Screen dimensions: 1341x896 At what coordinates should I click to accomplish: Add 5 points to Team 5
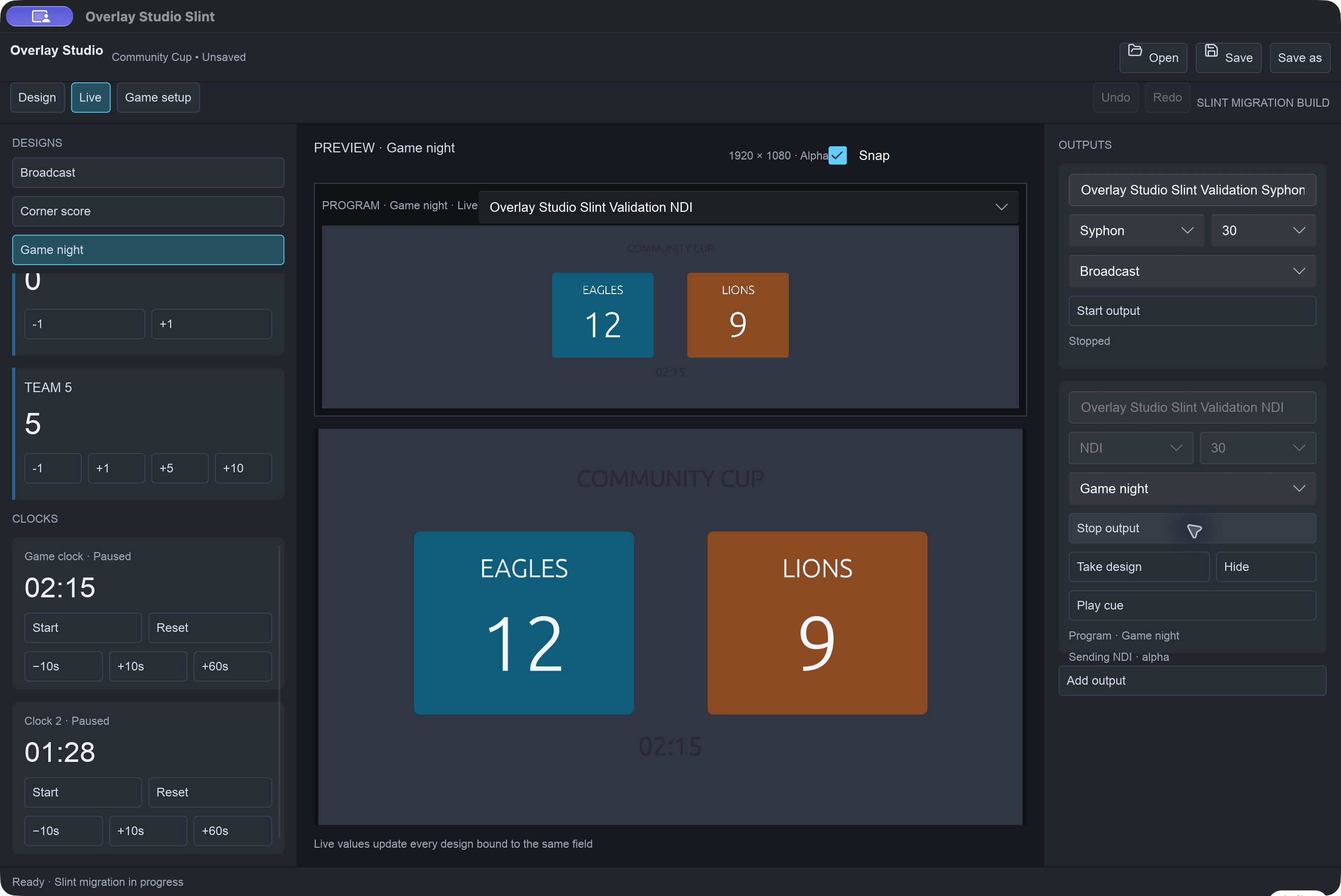pyautogui.click(x=179, y=468)
